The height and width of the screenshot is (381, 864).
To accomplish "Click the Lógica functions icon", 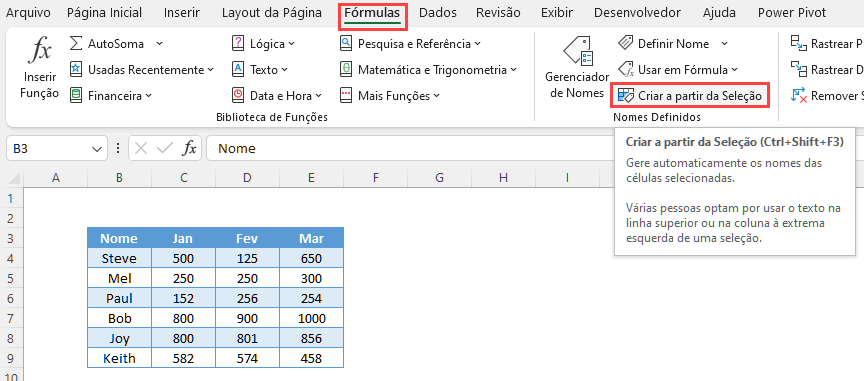I will pos(238,44).
